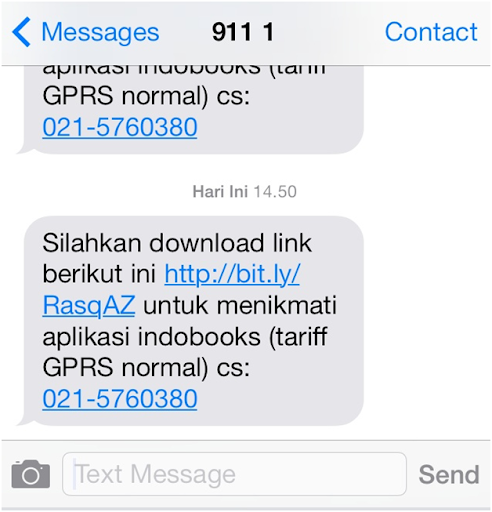The image size is (492, 512).
Task: Tap the Send button
Action: [449, 474]
